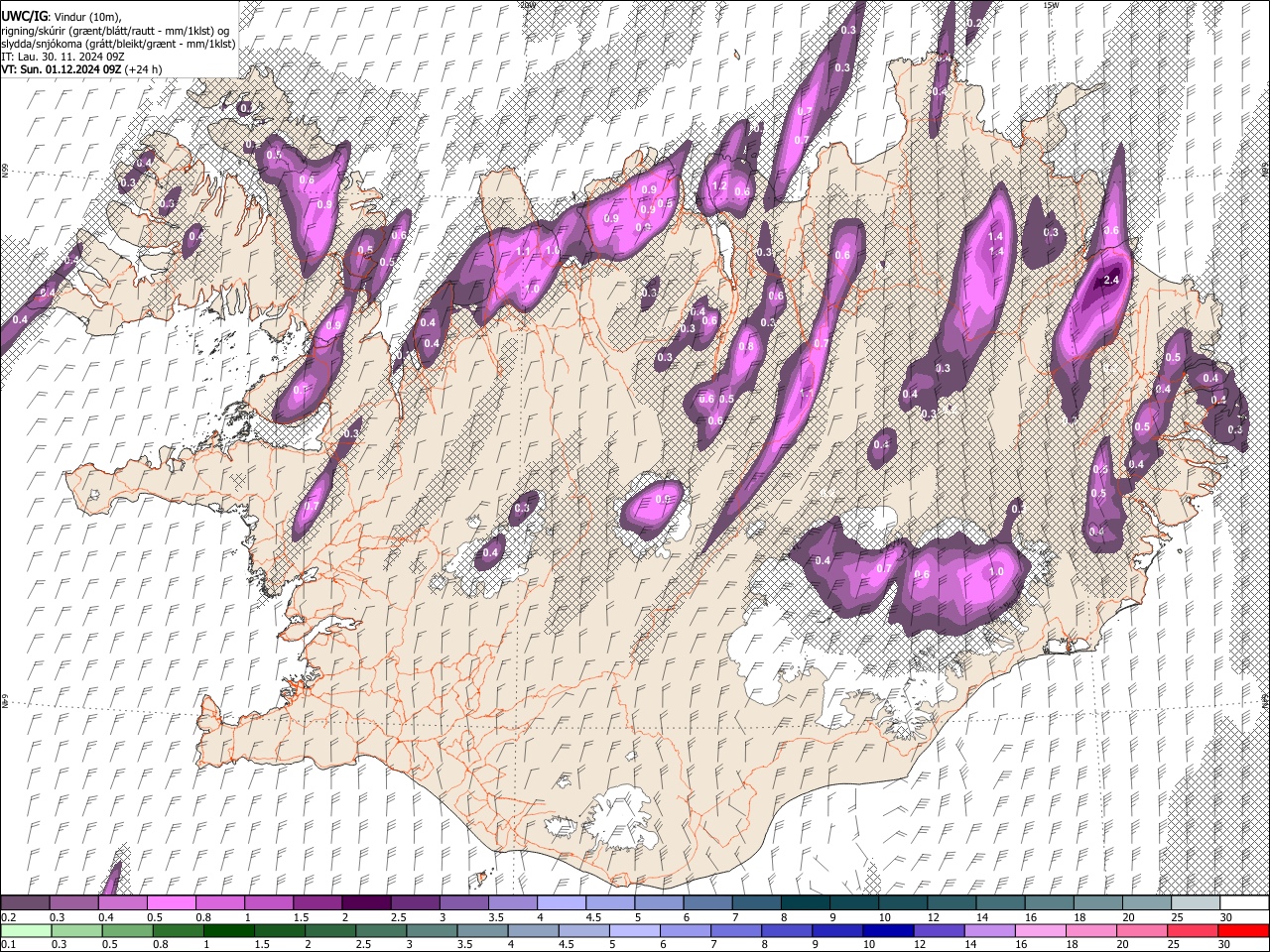Image resolution: width=1270 pixels, height=952 pixels.
Task: Click the dark navy blue swatch between 10 and 12
Action: (x=888, y=930)
